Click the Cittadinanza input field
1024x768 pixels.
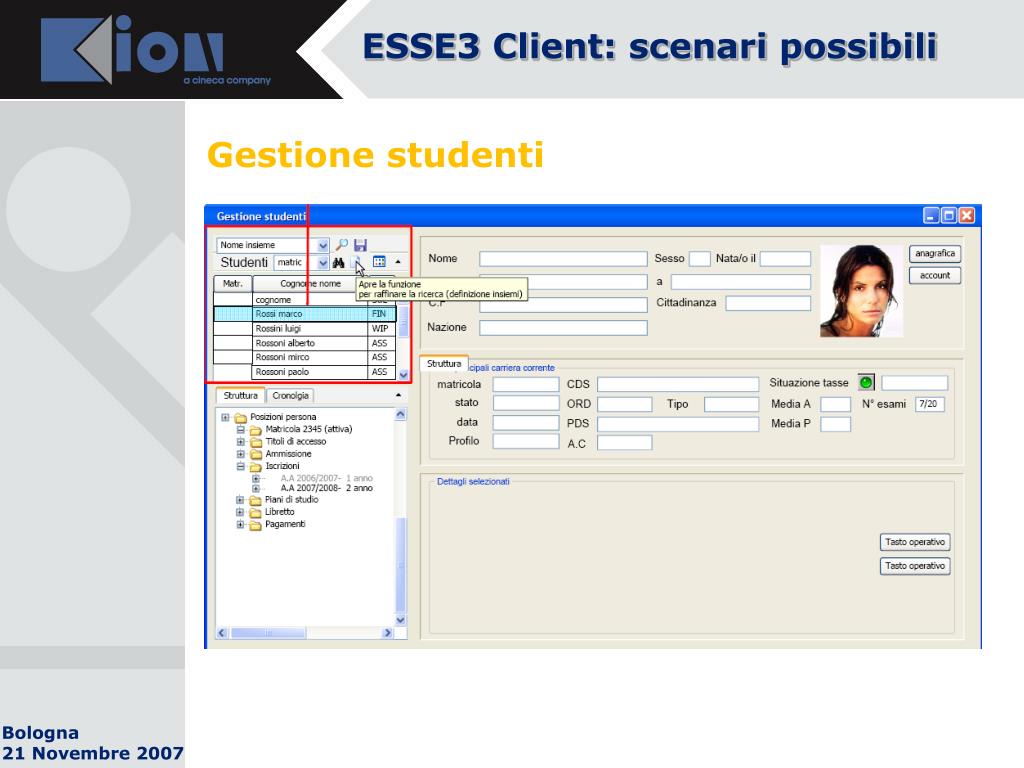pos(768,304)
